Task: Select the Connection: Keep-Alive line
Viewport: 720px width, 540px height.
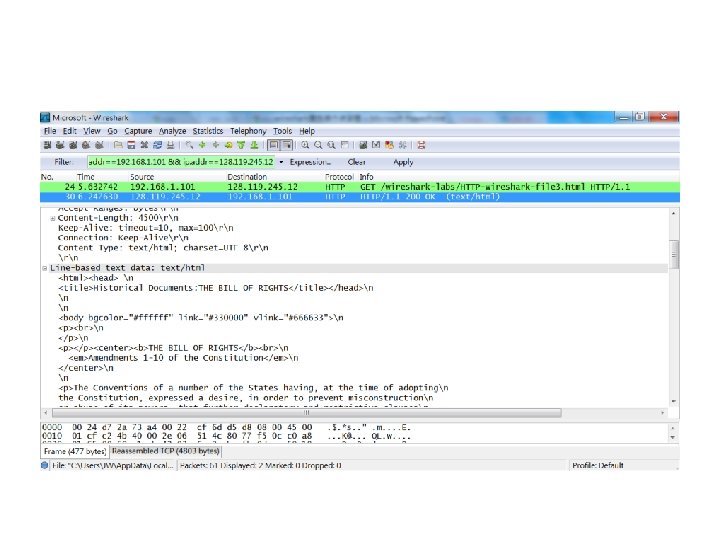Action: point(123,238)
